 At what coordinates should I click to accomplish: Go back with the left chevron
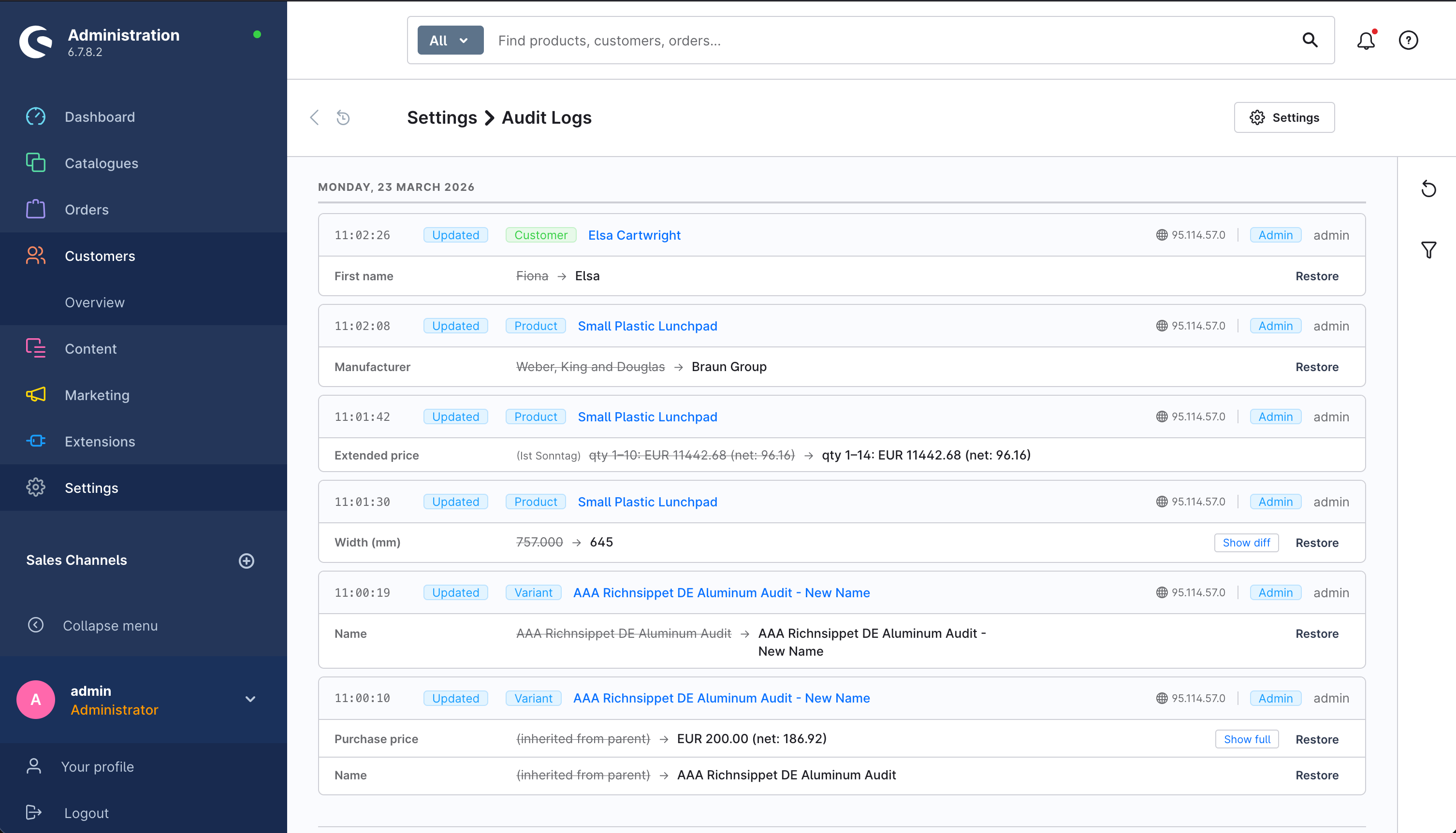tap(314, 117)
